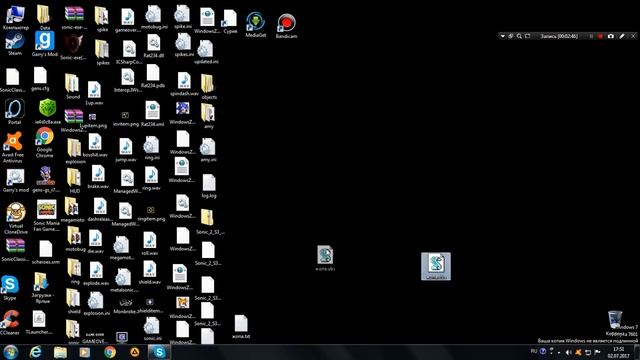Launch the Portal game shortcut
640x360 pixels.
point(15,112)
